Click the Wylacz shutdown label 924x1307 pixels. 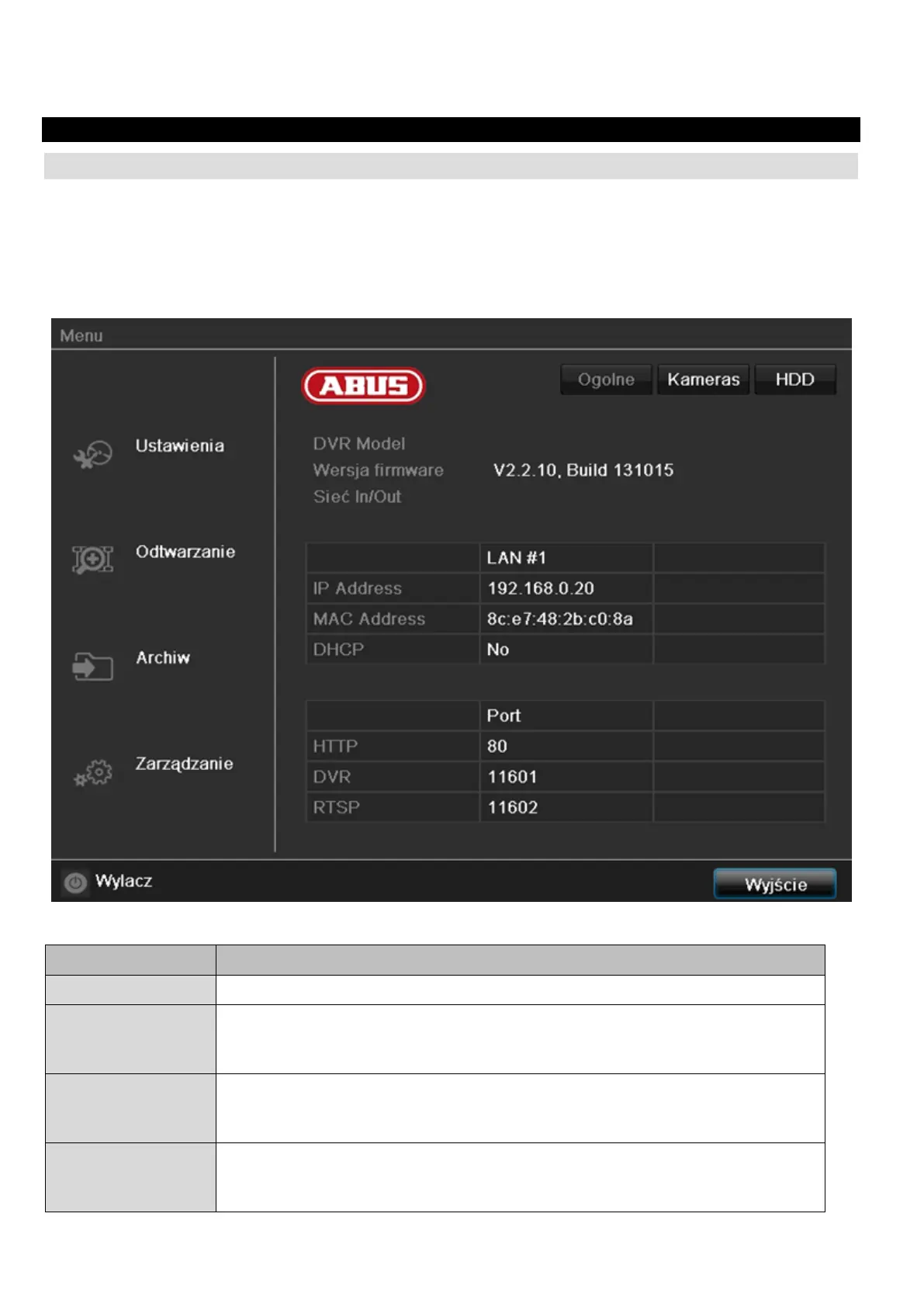click(x=123, y=881)
